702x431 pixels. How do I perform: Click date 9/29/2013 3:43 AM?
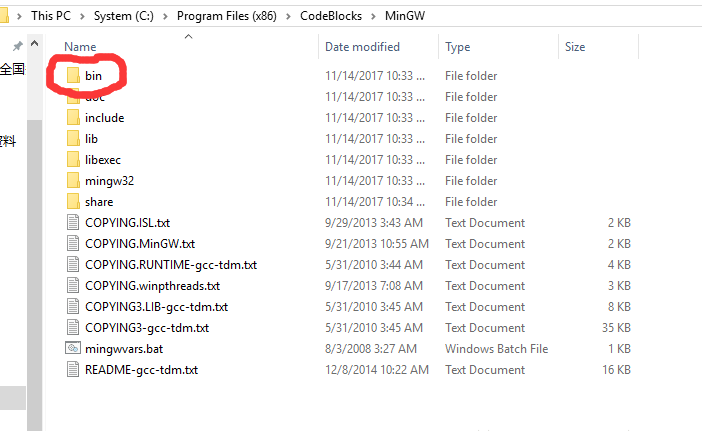point(374,222)
